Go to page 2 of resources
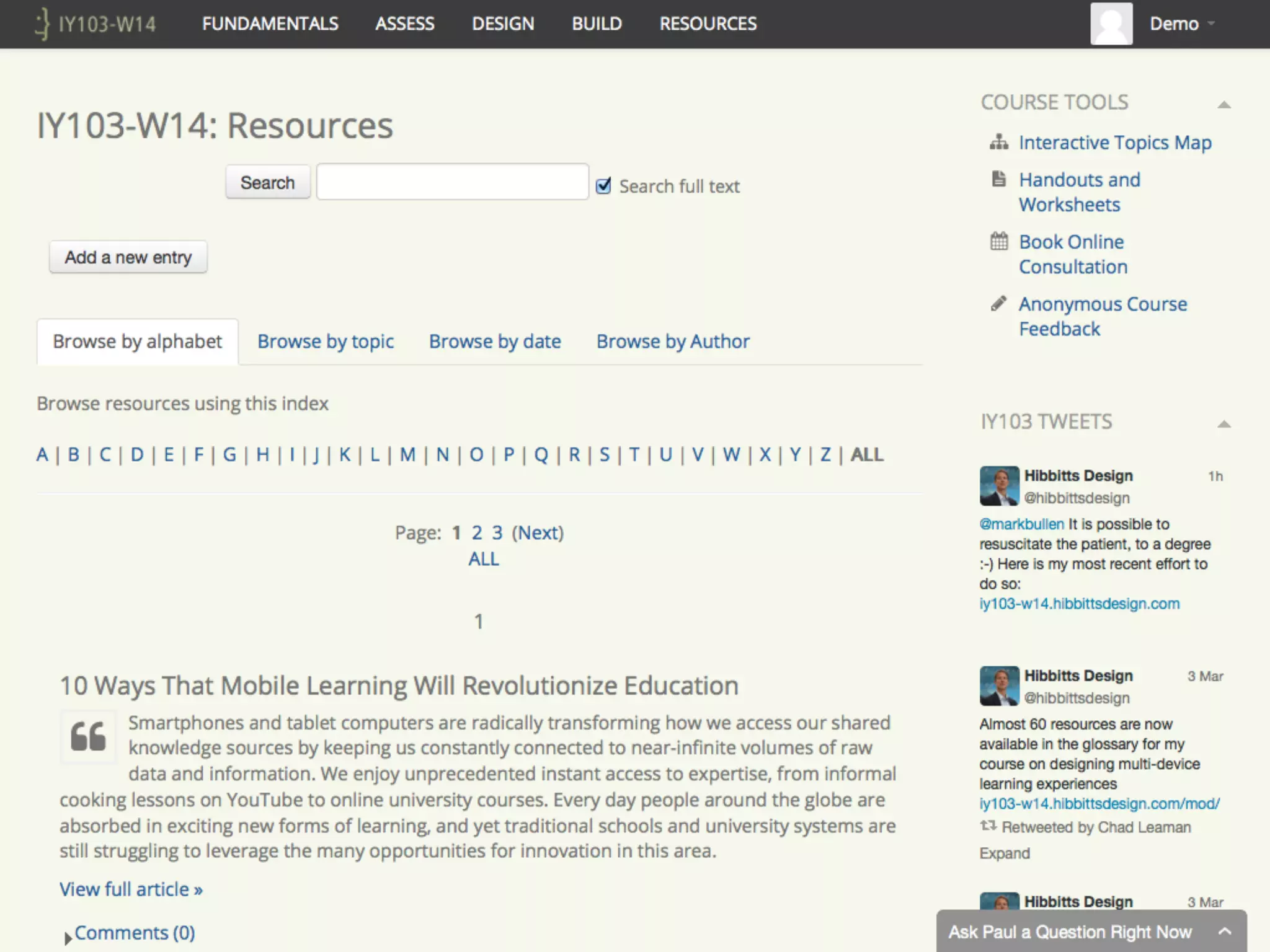The image size is (1270, 952). (476, 532)
